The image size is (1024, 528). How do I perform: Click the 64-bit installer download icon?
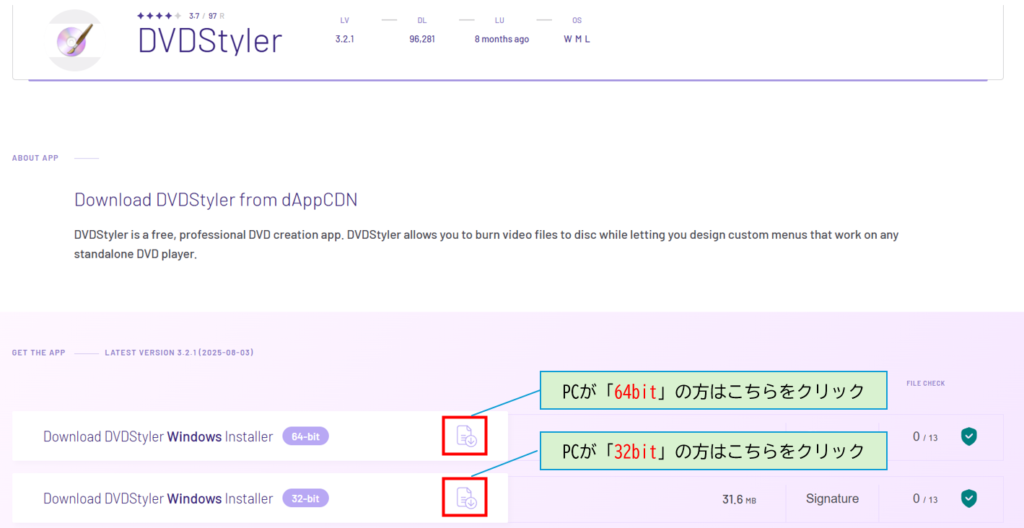466,435
